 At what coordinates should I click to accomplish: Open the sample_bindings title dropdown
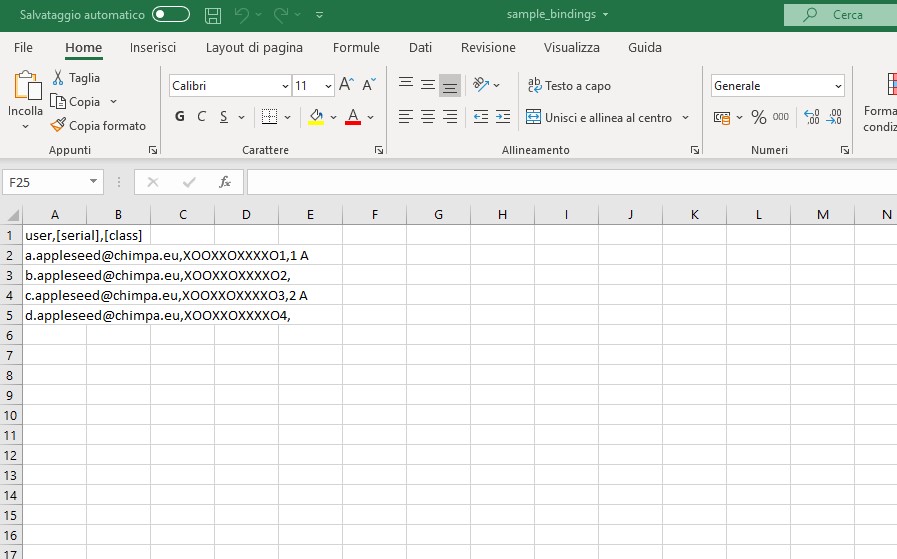(605, 14)
